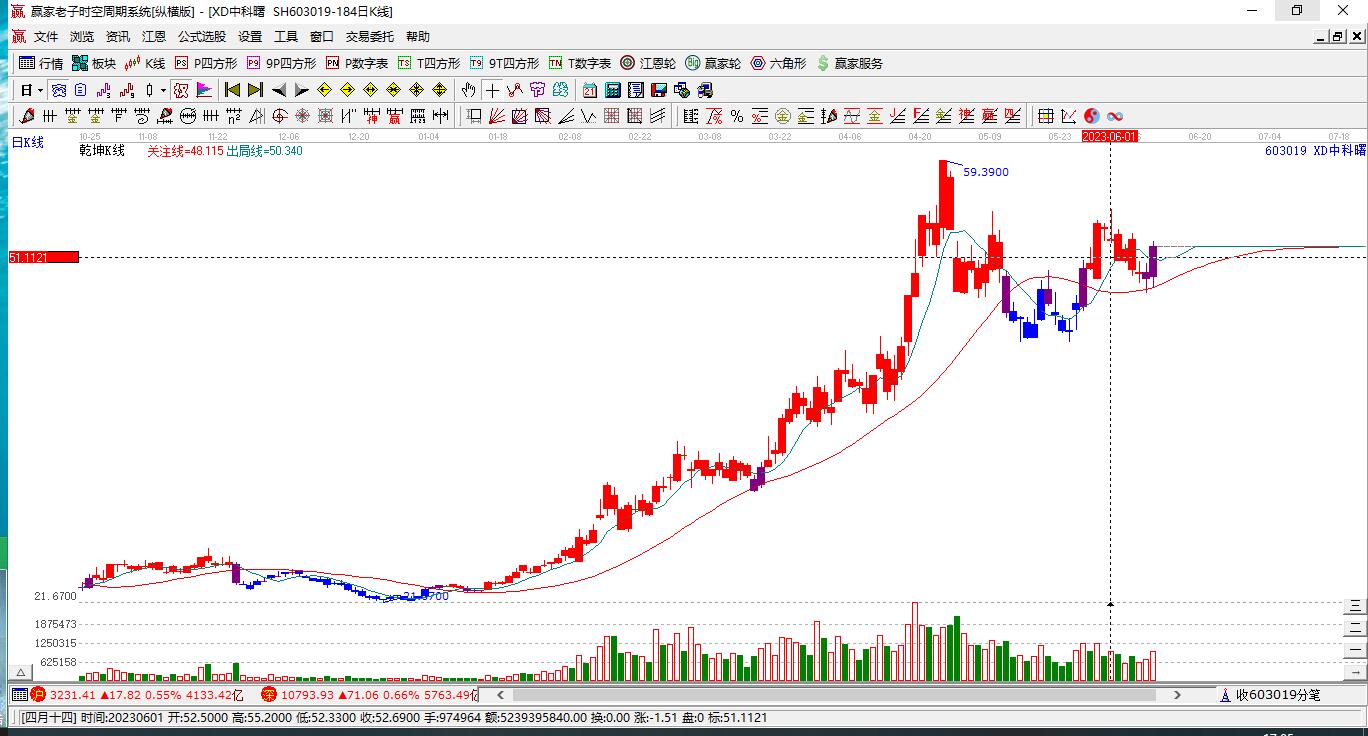Open the yin-yang taiji icon
This screenshot has width=1368, height=736.
pos(1092,116)
